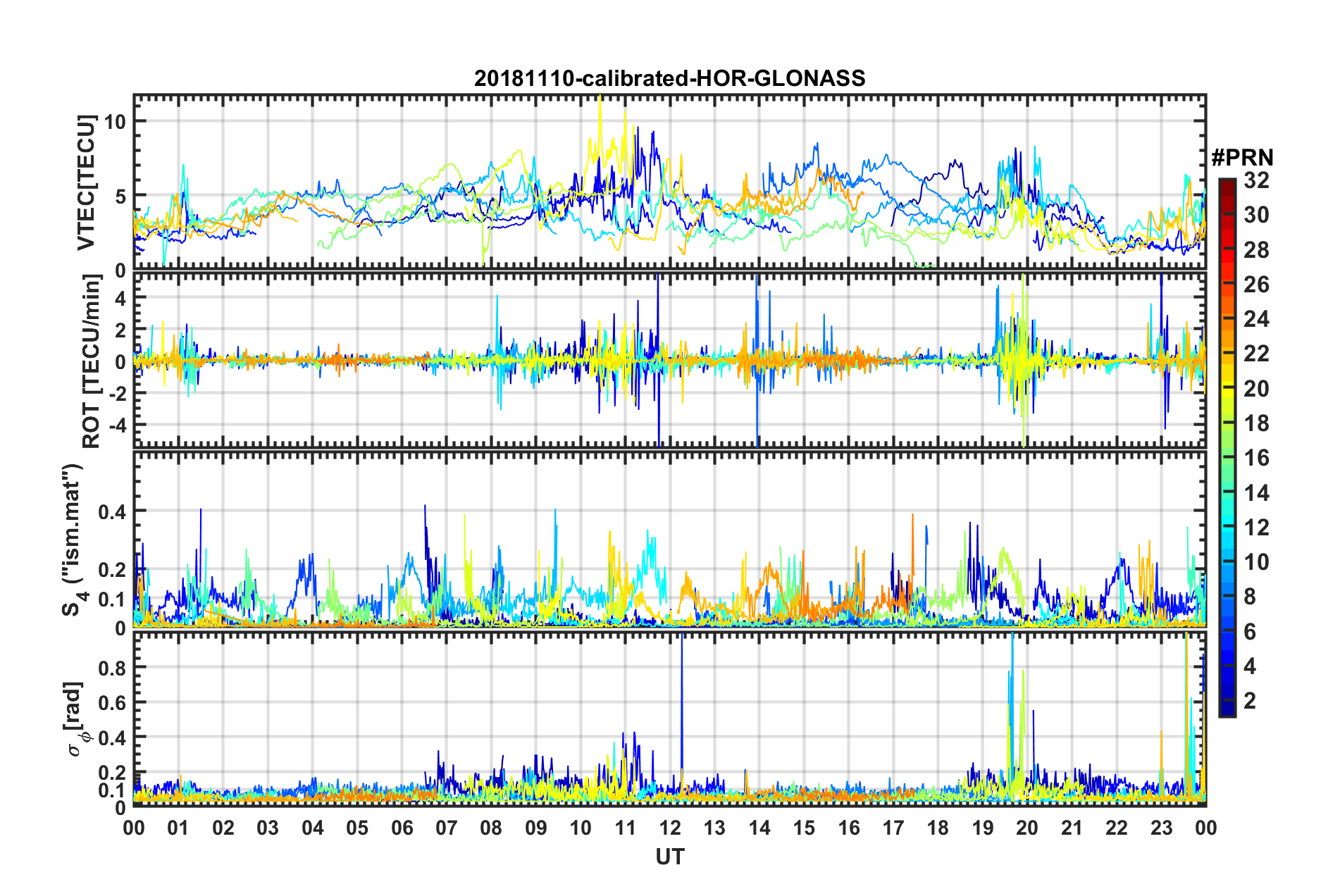Click the ROT [TECU/min] axis label
The image size is (1340, 896).
[91, 361]
